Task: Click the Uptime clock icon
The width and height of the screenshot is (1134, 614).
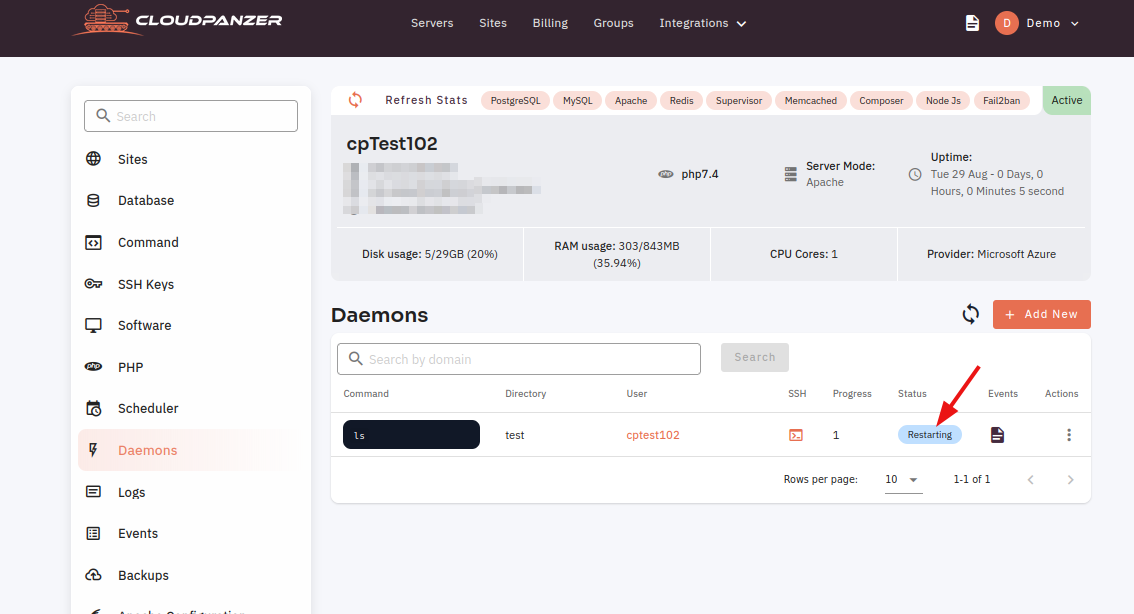Action: [x=915, y=174]
